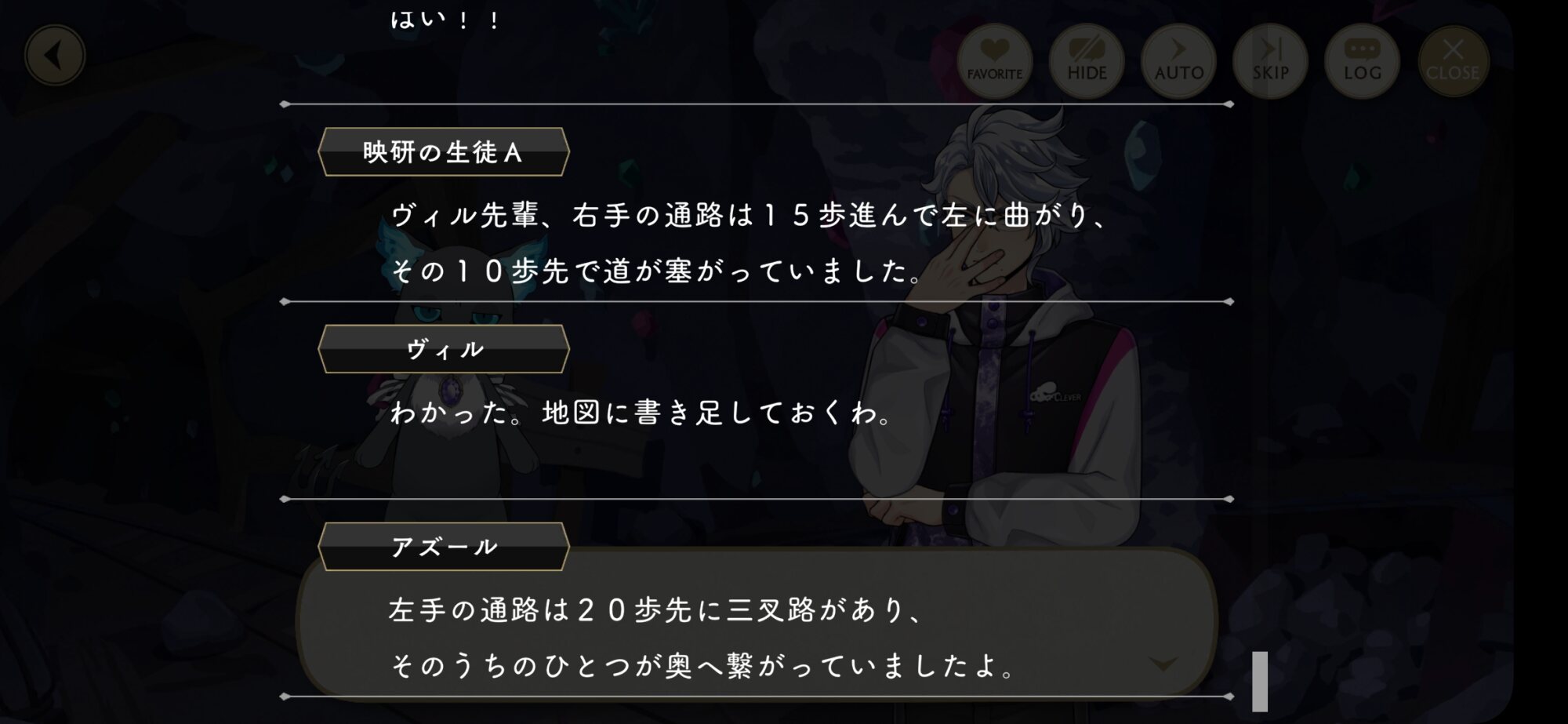Tap the FAVORITE heart icon
Viewport: 1568px width, 724px height.
pos(994,60)
